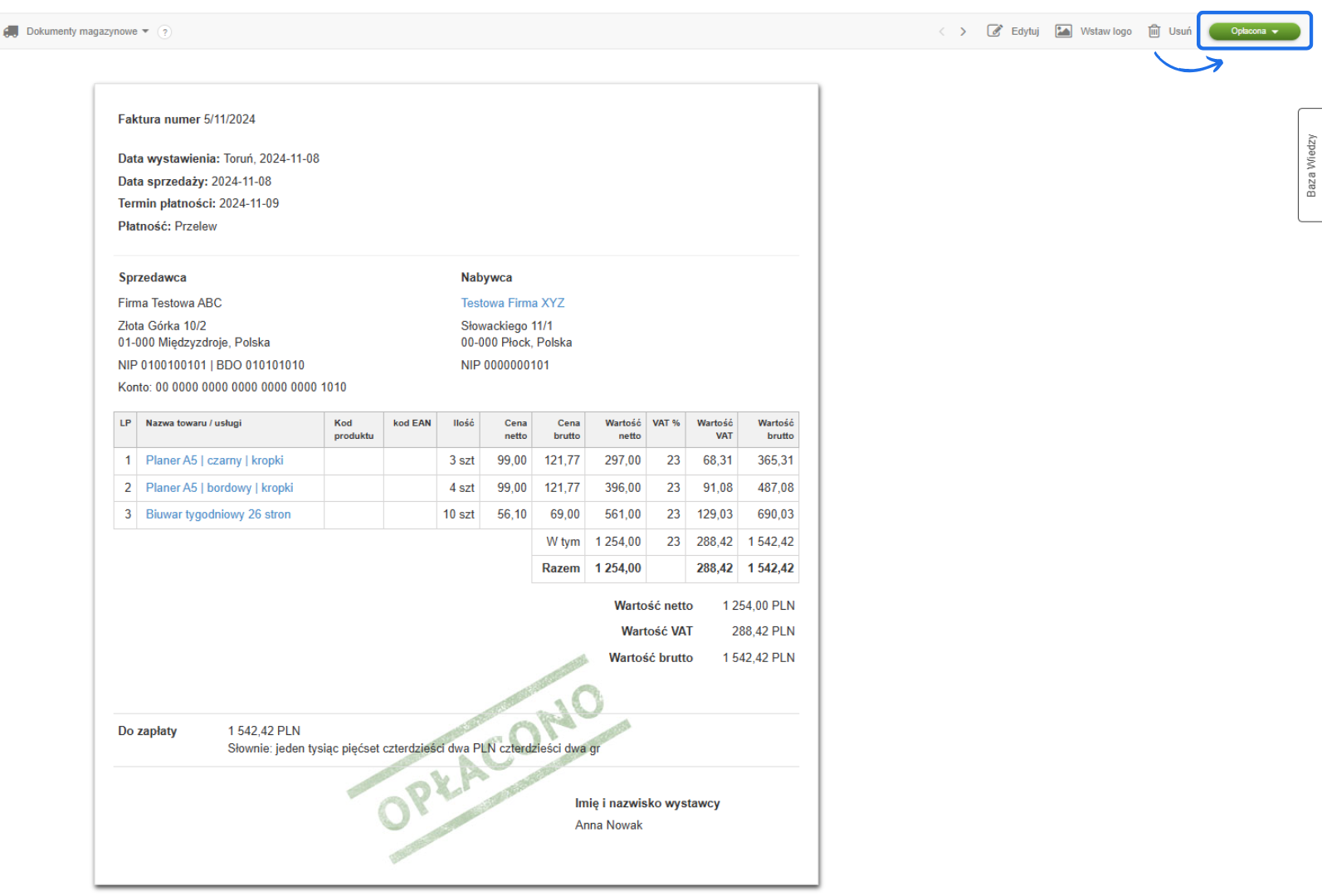The image size is (1322, 896).
Task: Go to next document with right arrow
Action: click(x=963, y=32)
